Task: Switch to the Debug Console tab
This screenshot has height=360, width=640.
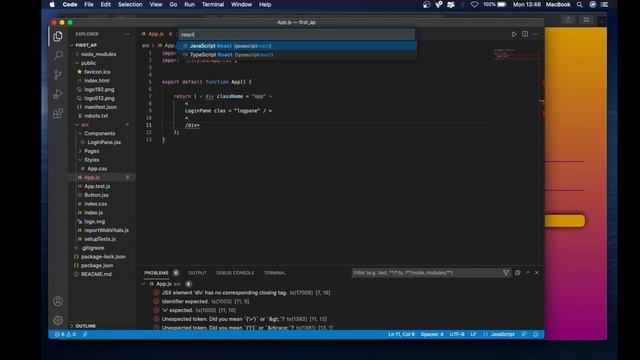Action: click(x=235, y=273)
